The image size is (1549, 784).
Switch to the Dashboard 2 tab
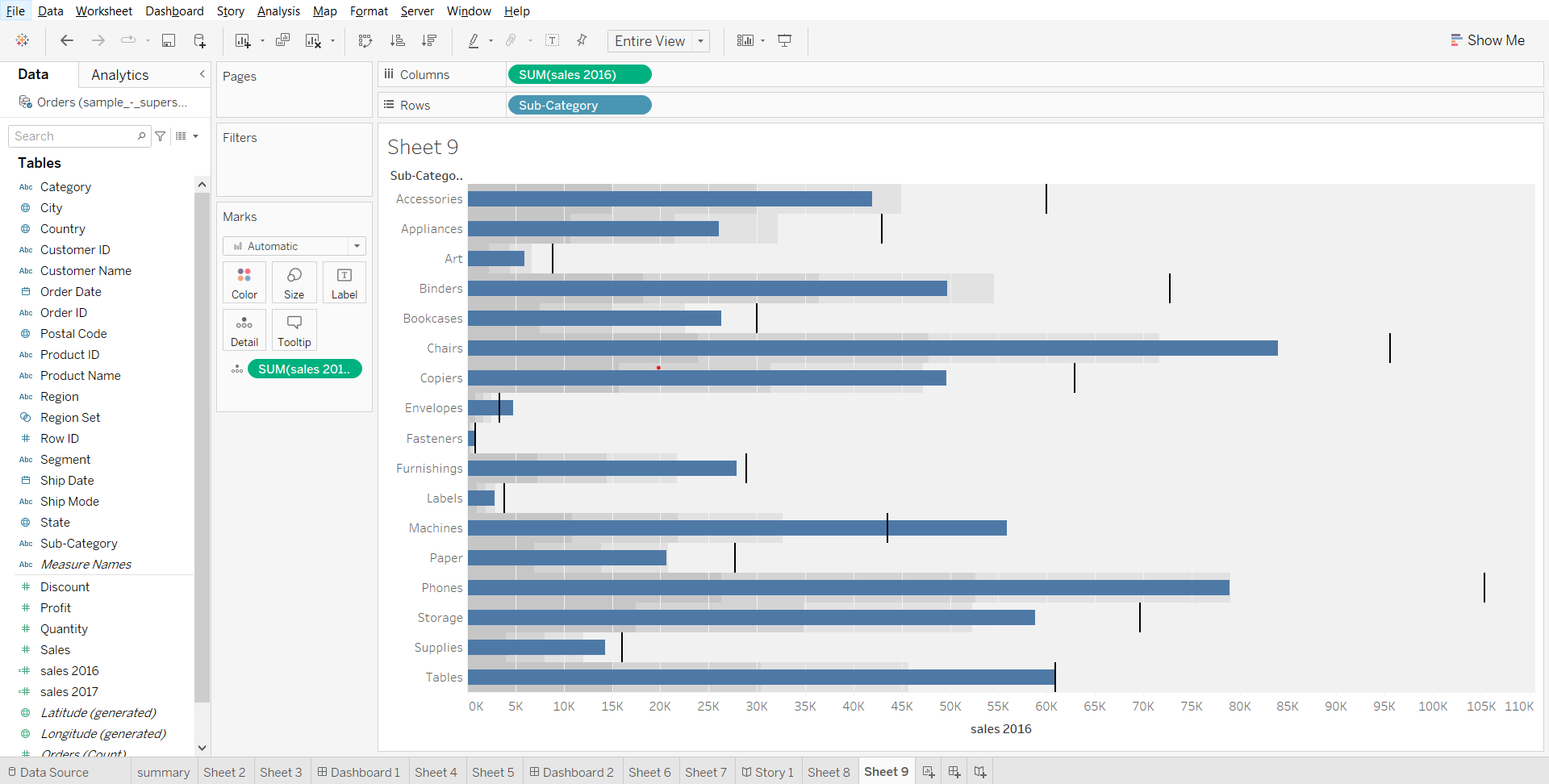tap(571, 772)
